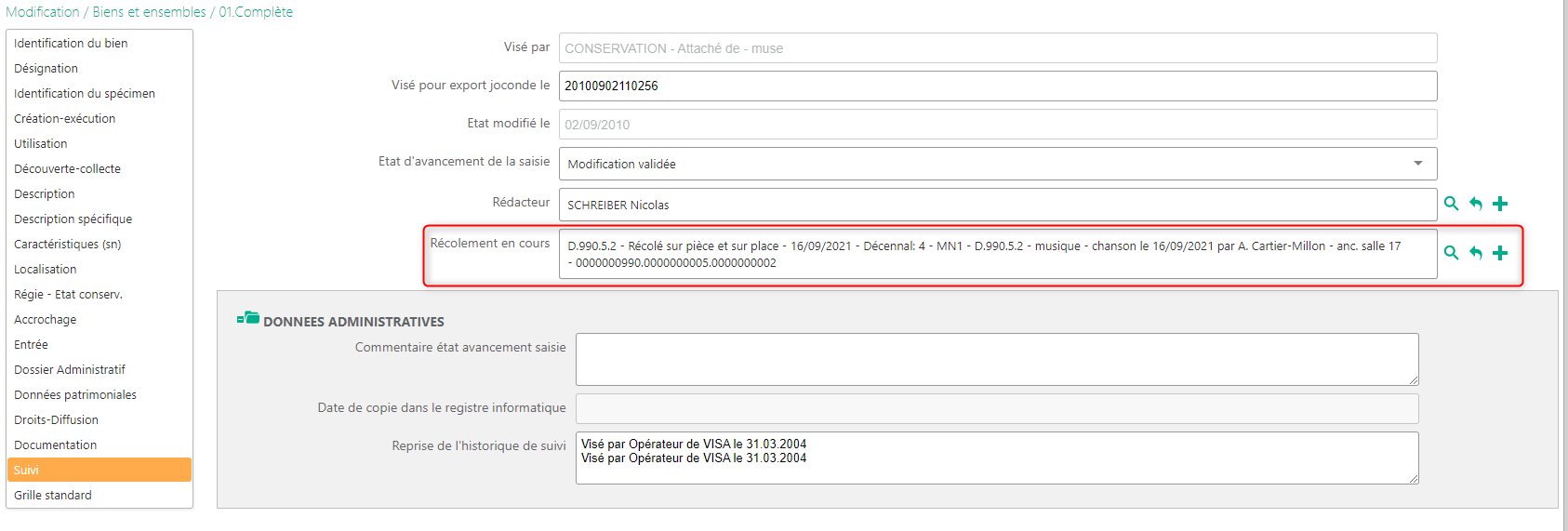Switch to the Documentation section
1568x531 pixels.
pyautogui.click(x=55, y=445)
